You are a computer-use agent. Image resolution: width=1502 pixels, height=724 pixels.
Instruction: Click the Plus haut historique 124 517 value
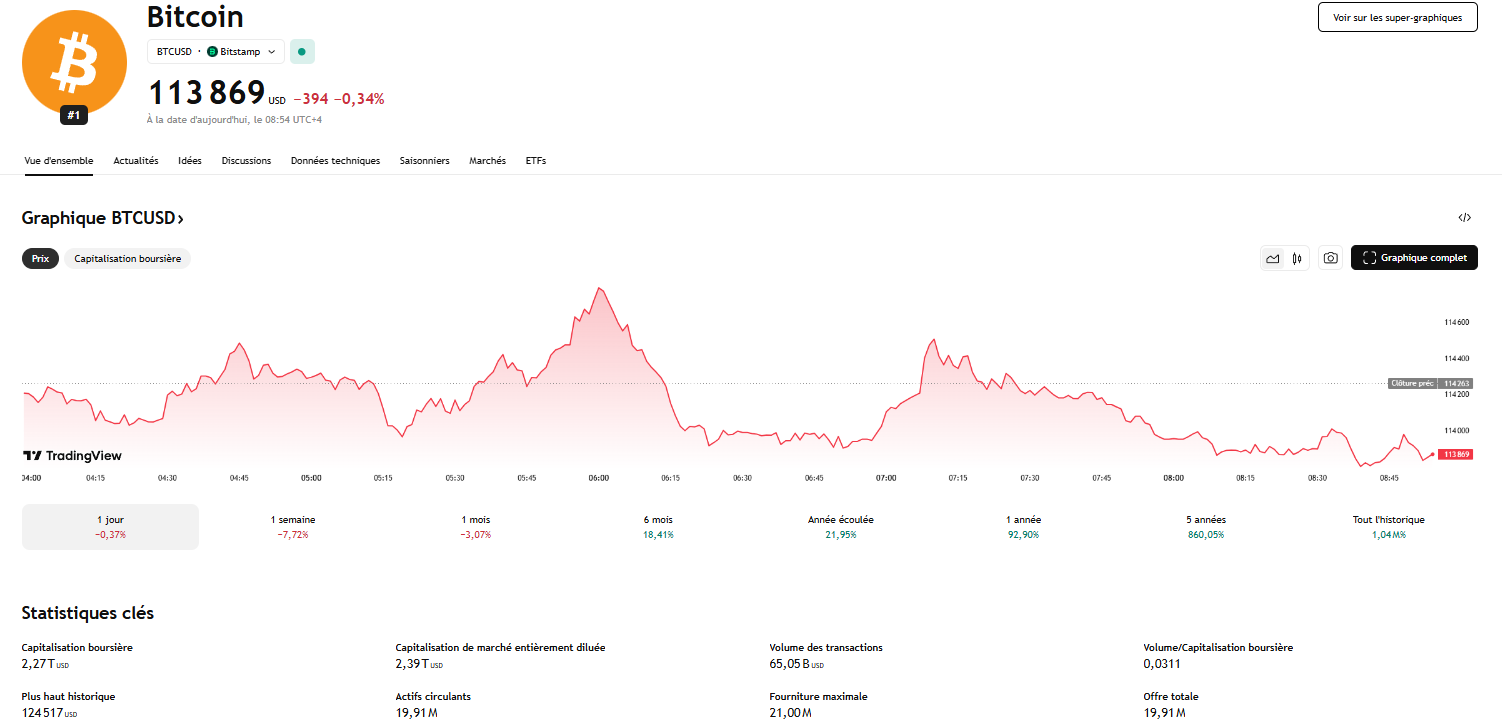[x=49, y=712]
